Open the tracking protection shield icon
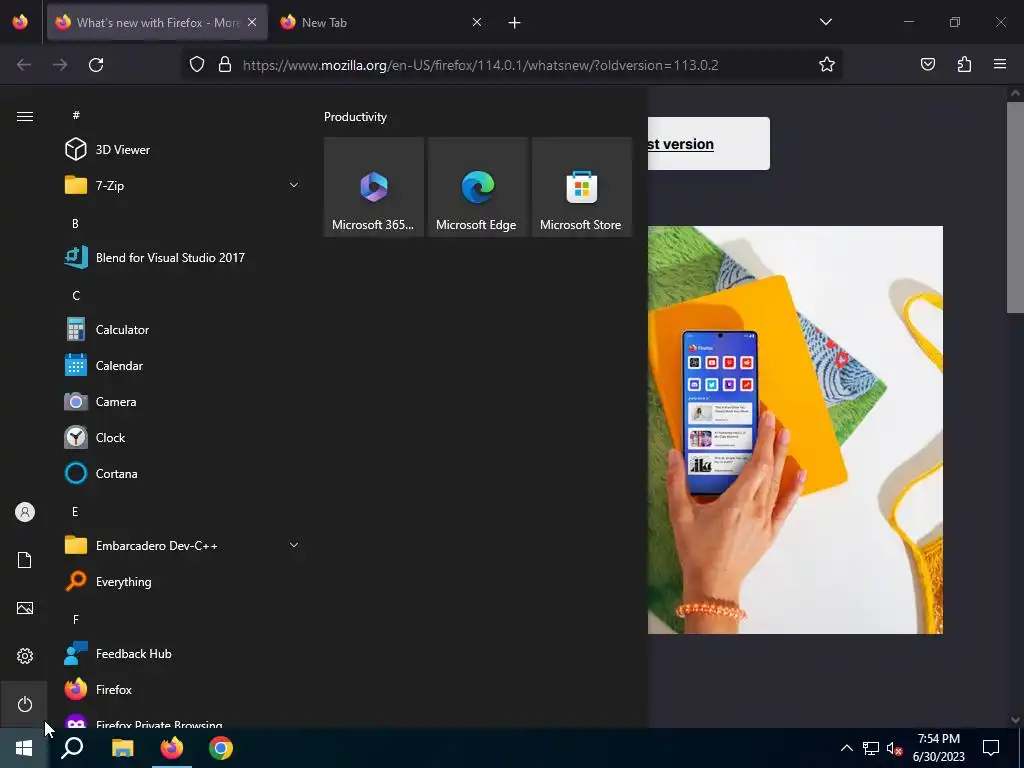 click(197, 65)
